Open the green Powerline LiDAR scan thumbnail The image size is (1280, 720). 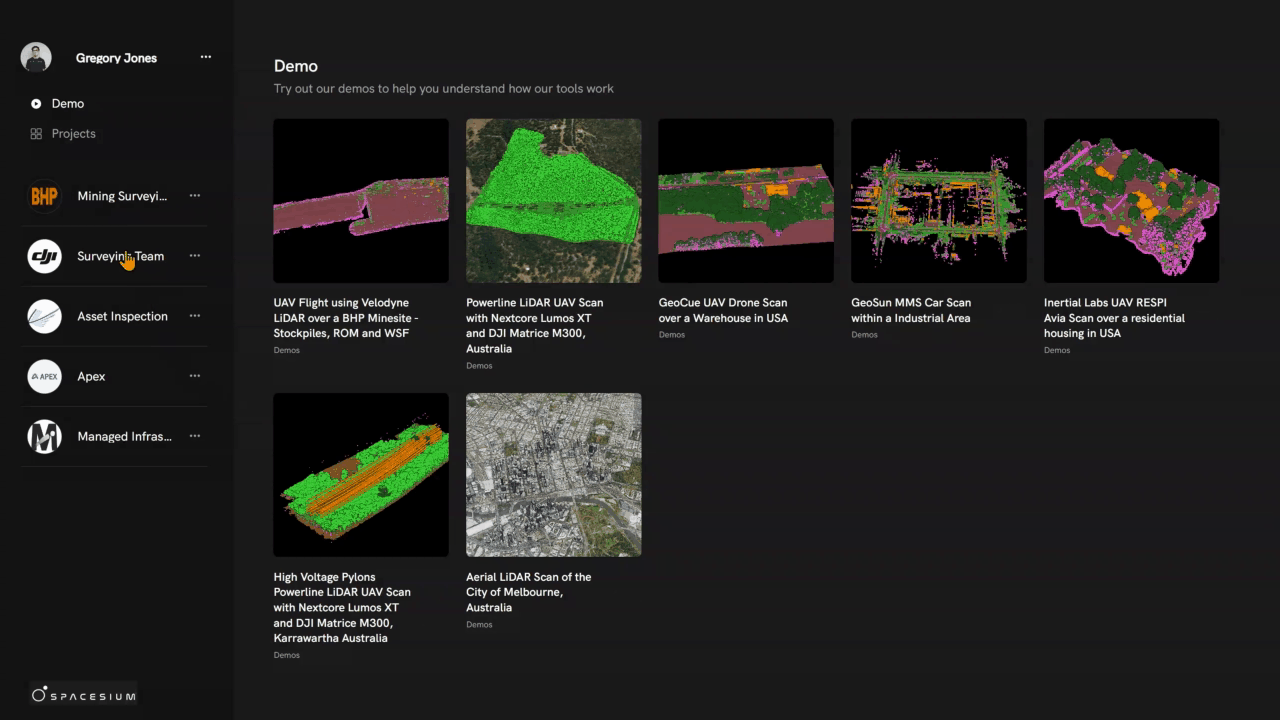(x=553, y=201)
